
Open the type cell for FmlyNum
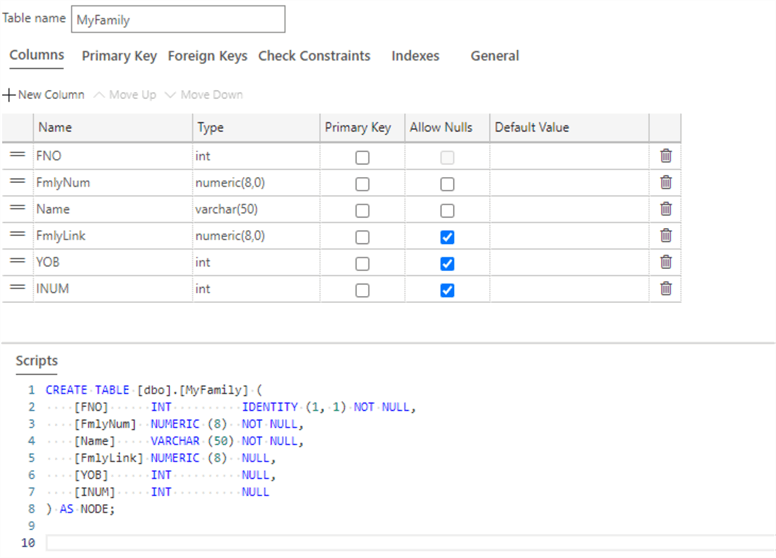pos(255,183)
